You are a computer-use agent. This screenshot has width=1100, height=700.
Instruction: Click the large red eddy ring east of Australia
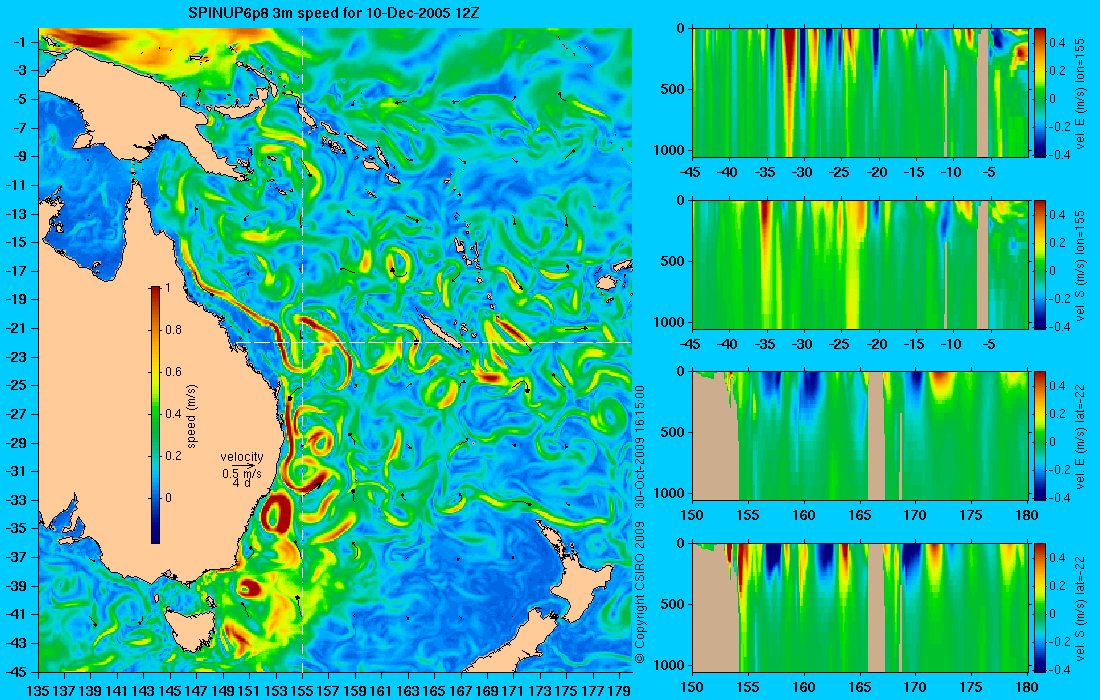pos(275,513)
